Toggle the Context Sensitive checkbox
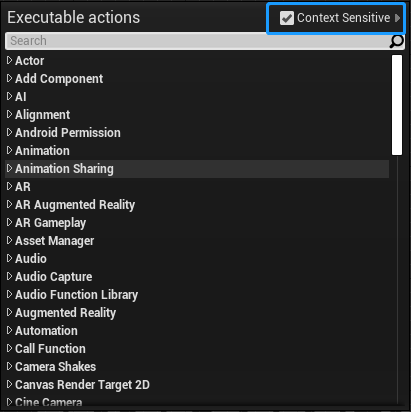Viewport: 411px width, 412px height. 287,18
